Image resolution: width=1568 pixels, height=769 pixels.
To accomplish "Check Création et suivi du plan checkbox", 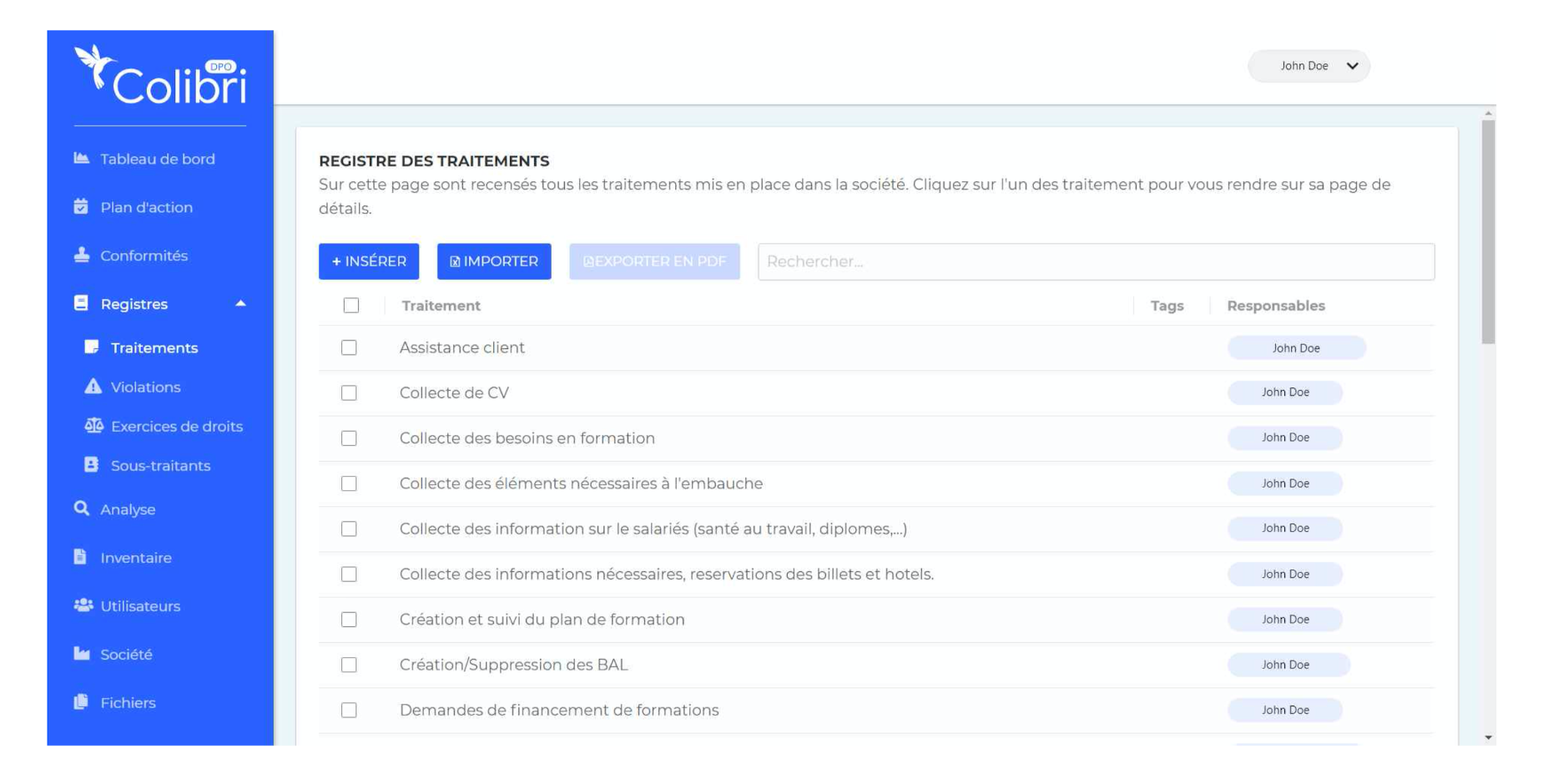I will [x=349, y=620].
